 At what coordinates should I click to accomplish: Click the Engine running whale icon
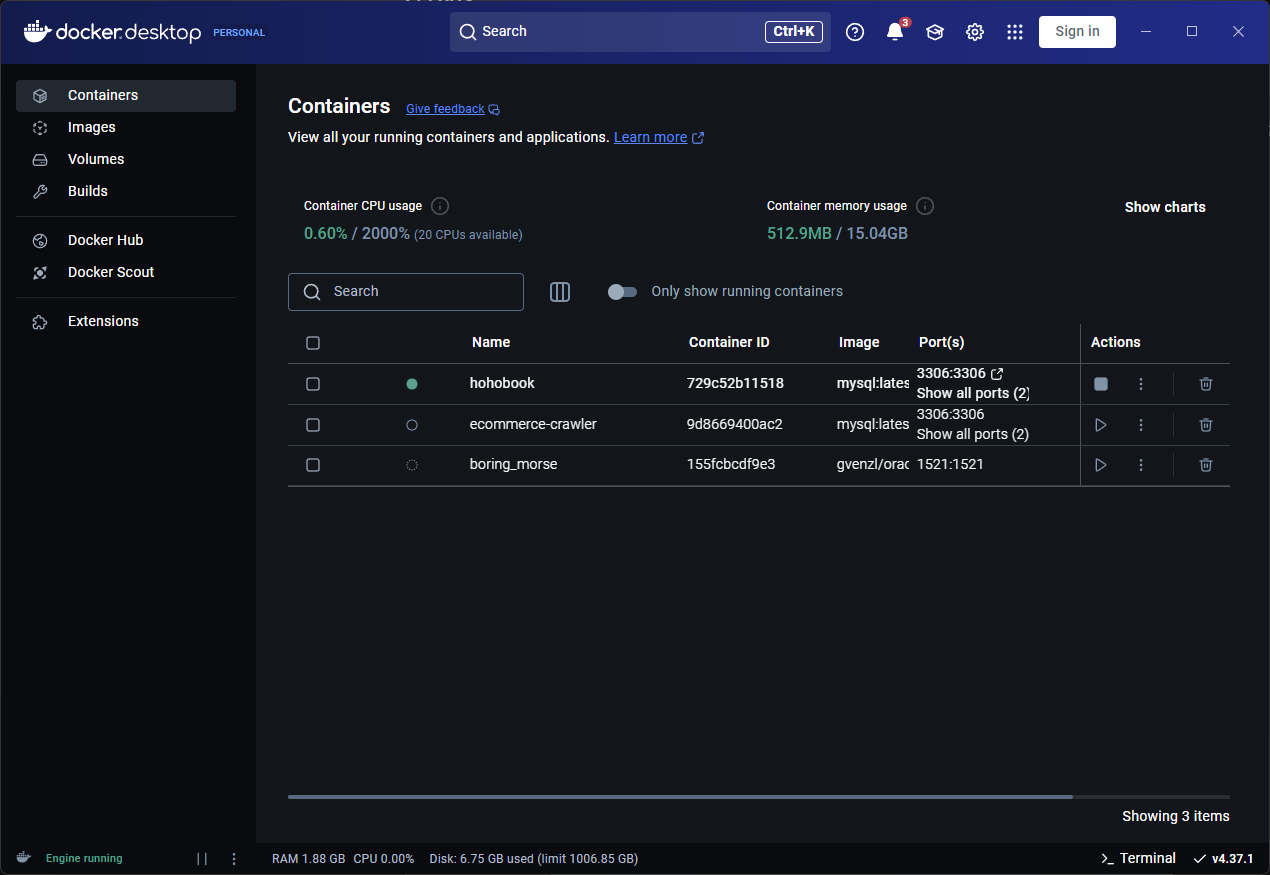click(x=23, y=858)
